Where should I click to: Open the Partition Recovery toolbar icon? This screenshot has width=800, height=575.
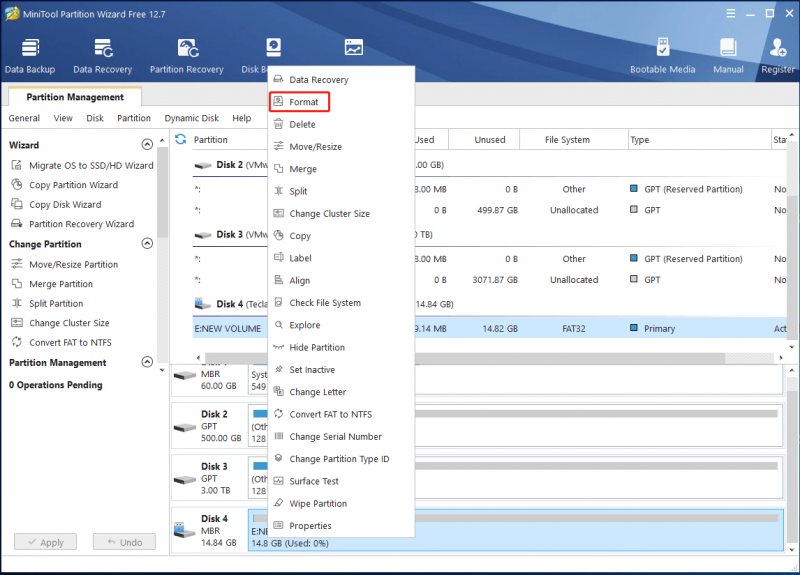(187, 48)
